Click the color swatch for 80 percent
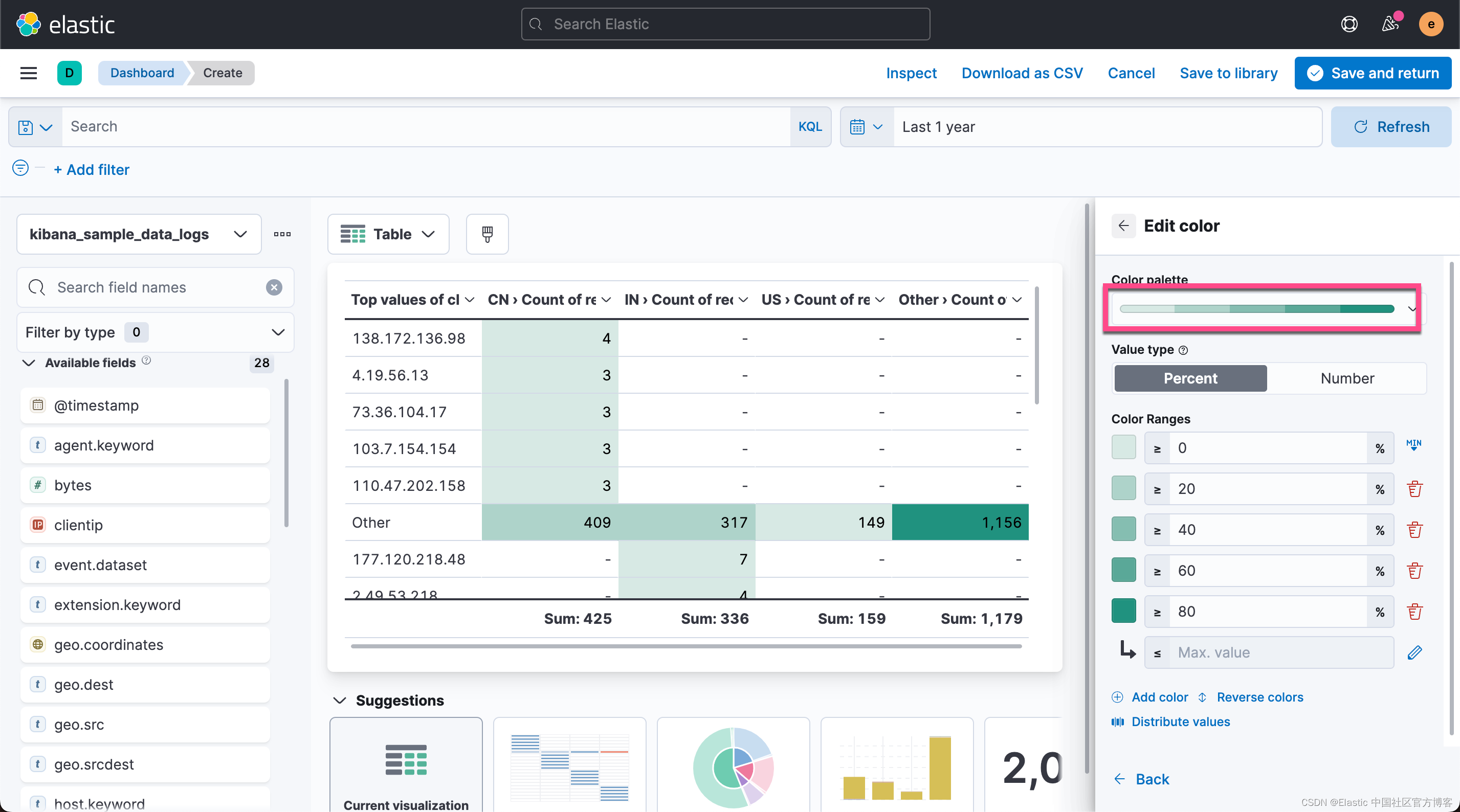This screenshot has height=812, width=1460. [x=1123, y=611]
